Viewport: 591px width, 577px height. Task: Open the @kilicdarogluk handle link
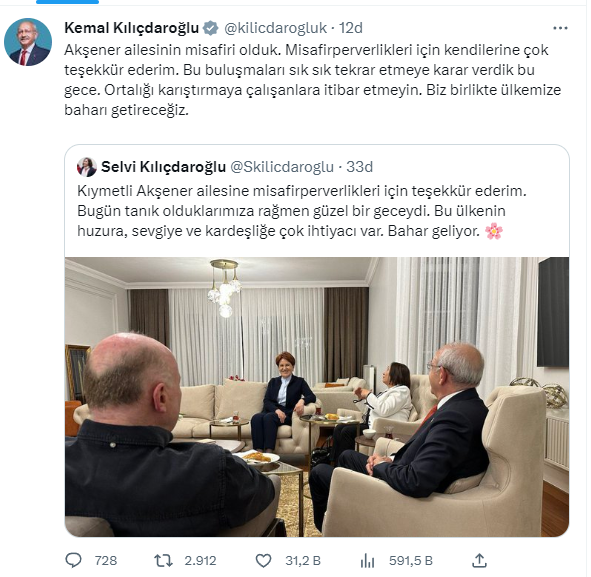point(275,28)
